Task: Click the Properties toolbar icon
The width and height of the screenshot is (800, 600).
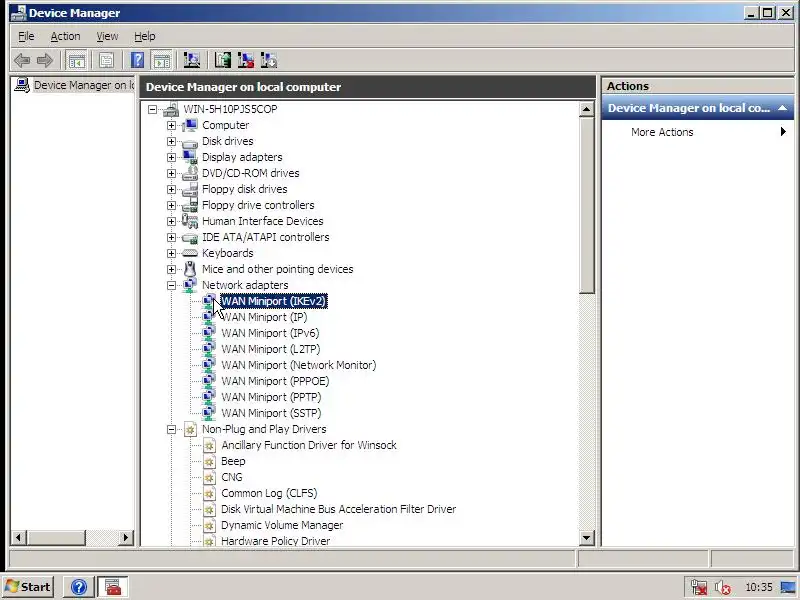Action: tap(106, 61)
